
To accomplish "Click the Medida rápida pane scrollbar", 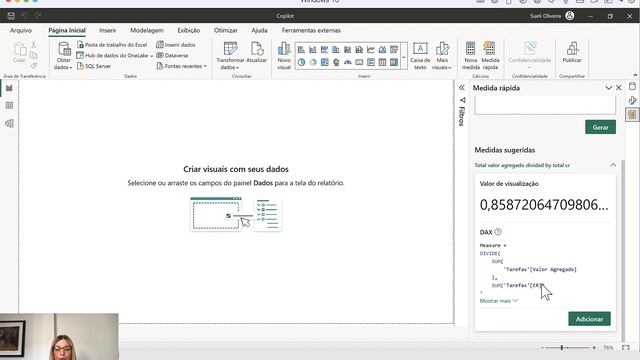I will (623, 251).
